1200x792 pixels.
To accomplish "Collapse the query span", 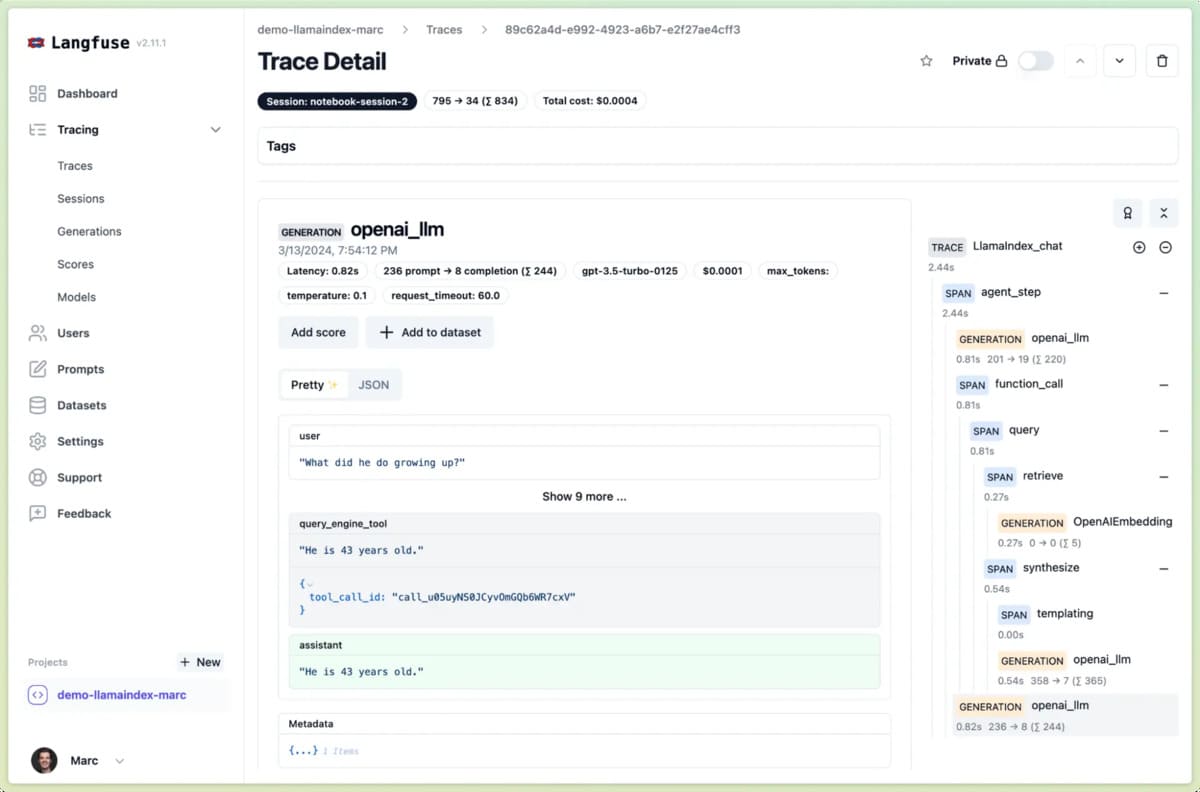I will [x=1164, y=431].
